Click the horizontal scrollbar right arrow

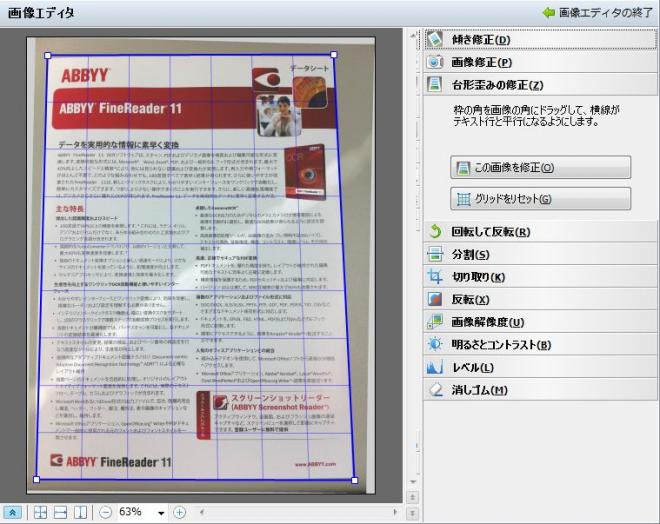pos(395,512)
